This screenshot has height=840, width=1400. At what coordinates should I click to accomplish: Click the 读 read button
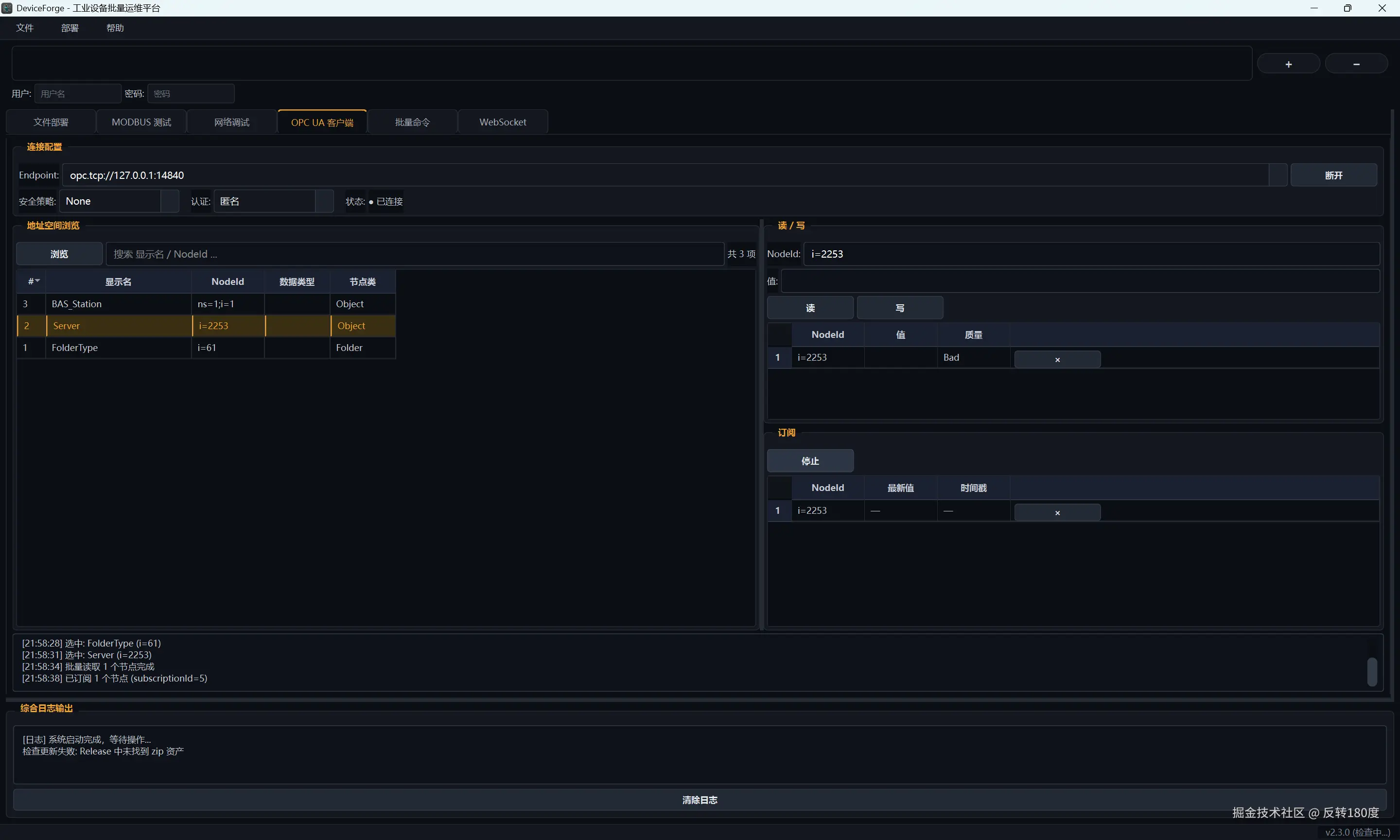point(810,308)
